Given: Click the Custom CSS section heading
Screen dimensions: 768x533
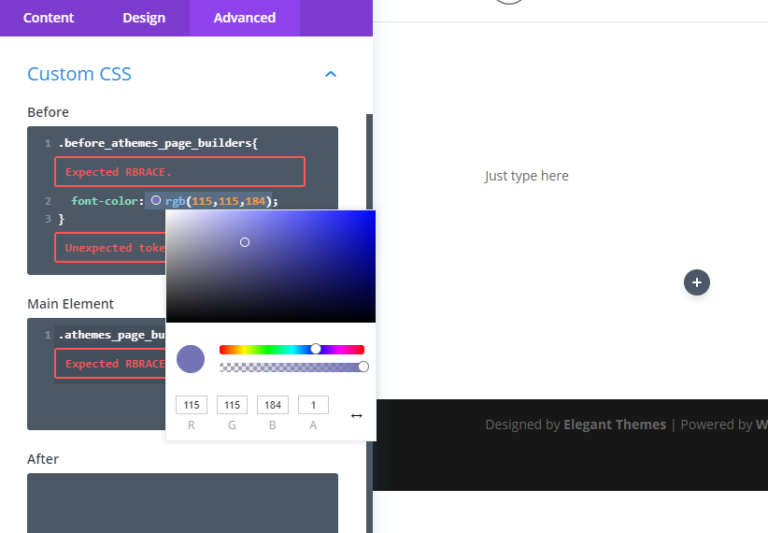Looking at the screenshot, I should point(79,74).
